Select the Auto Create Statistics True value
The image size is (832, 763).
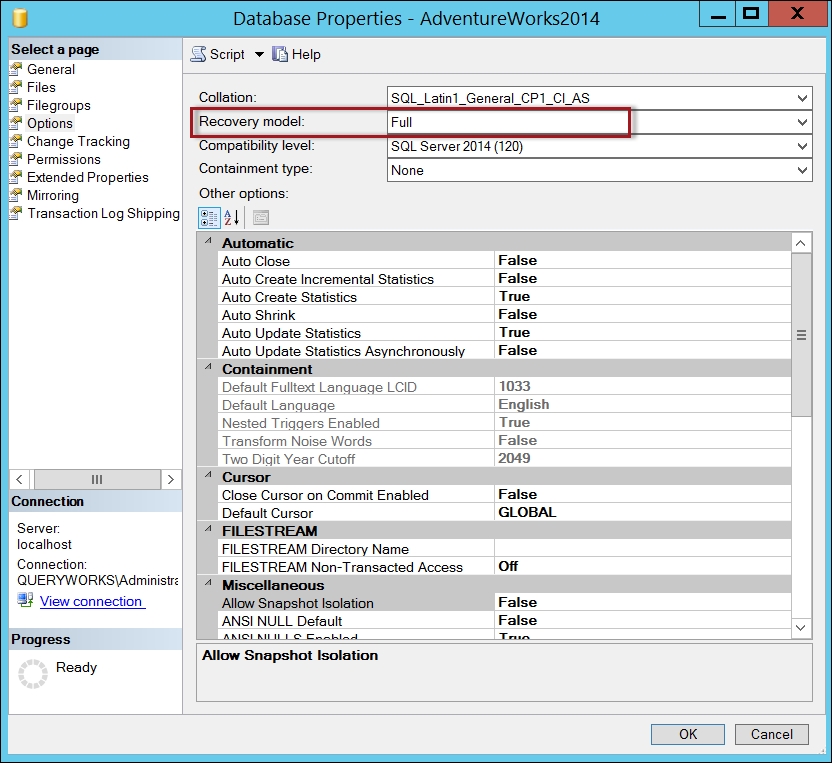(x=642, y=297)
